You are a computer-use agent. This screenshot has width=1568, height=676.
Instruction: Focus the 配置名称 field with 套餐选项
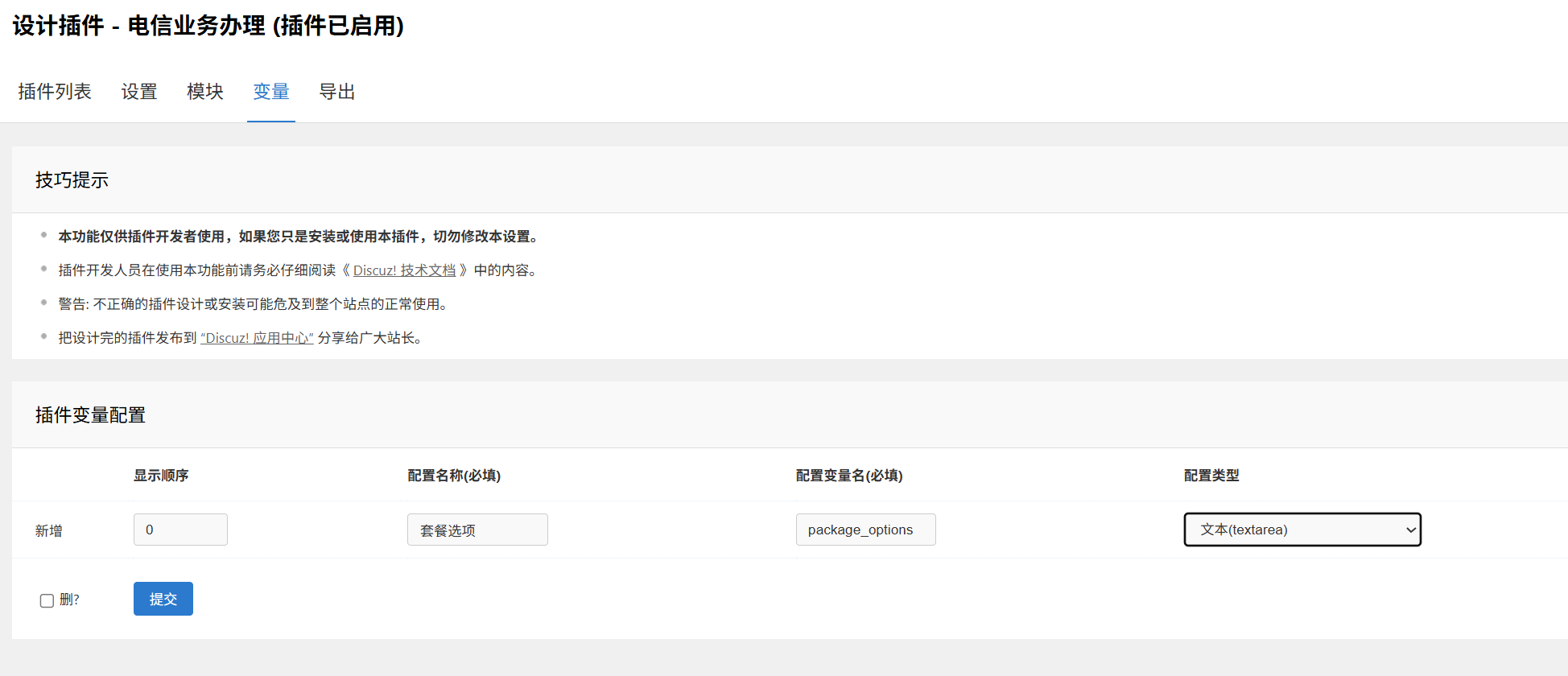click(477, 530)
